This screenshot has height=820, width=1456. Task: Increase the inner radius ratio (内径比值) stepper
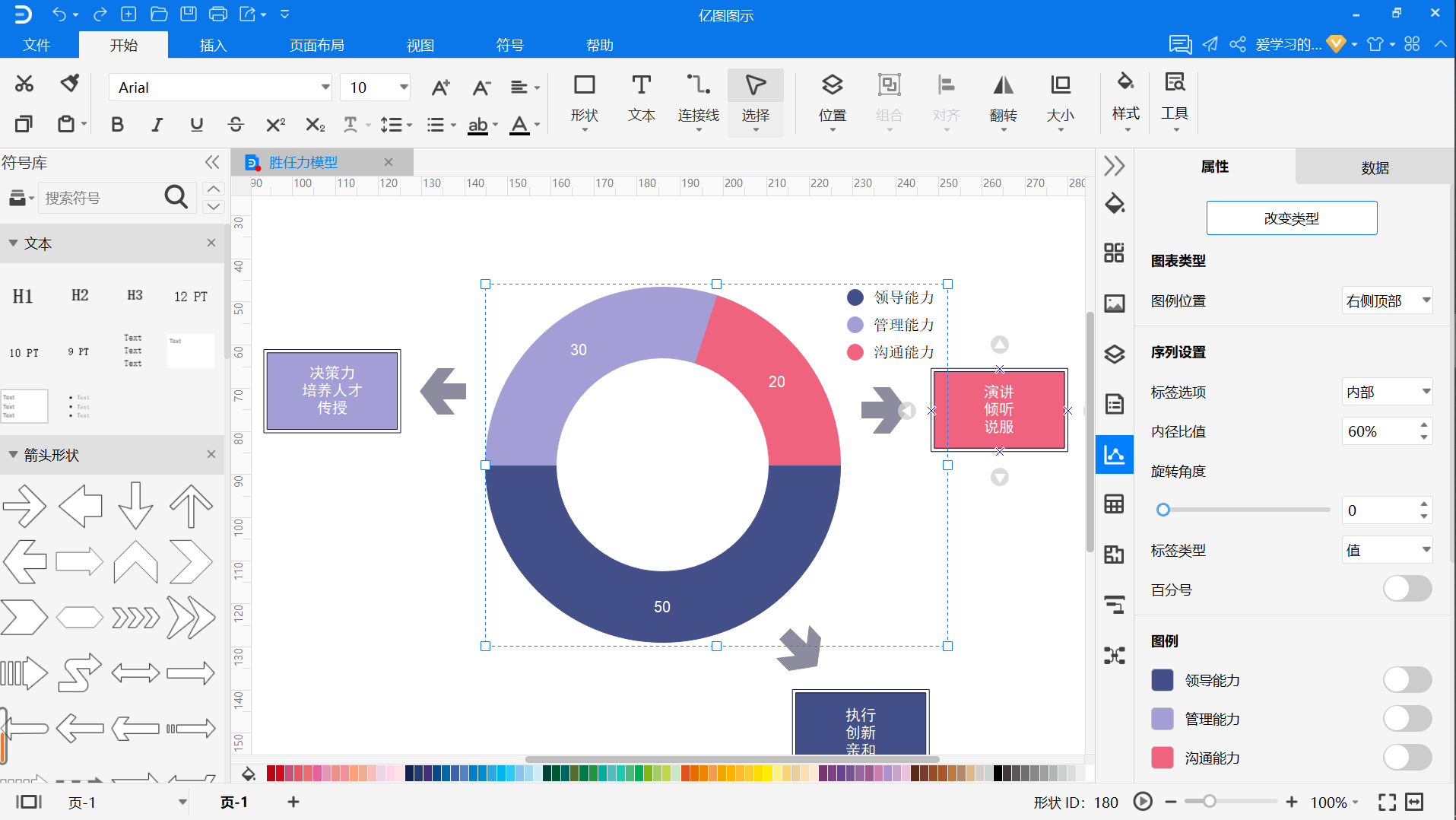[x=1423, y=424]
